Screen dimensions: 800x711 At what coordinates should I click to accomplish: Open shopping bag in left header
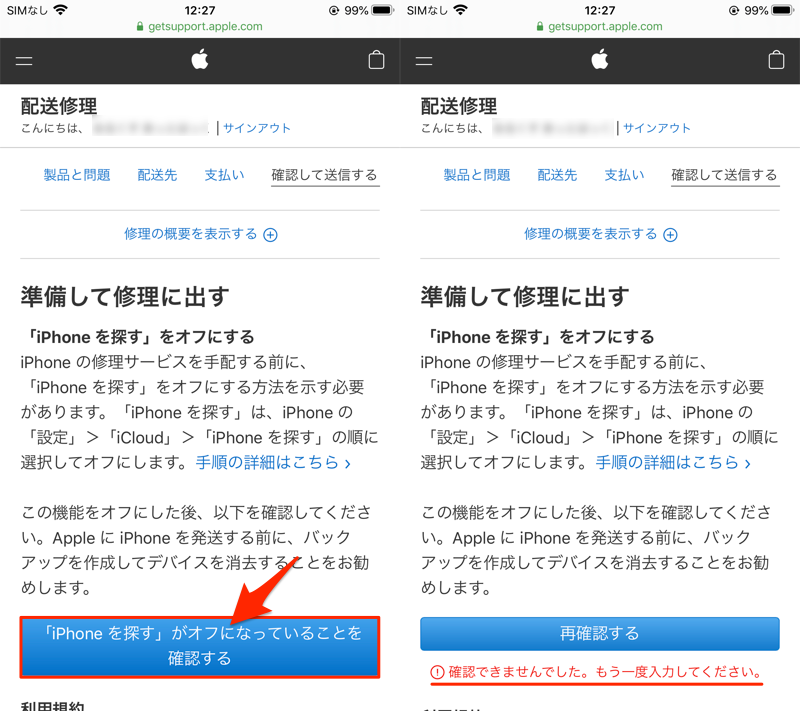tap(376, 60)
